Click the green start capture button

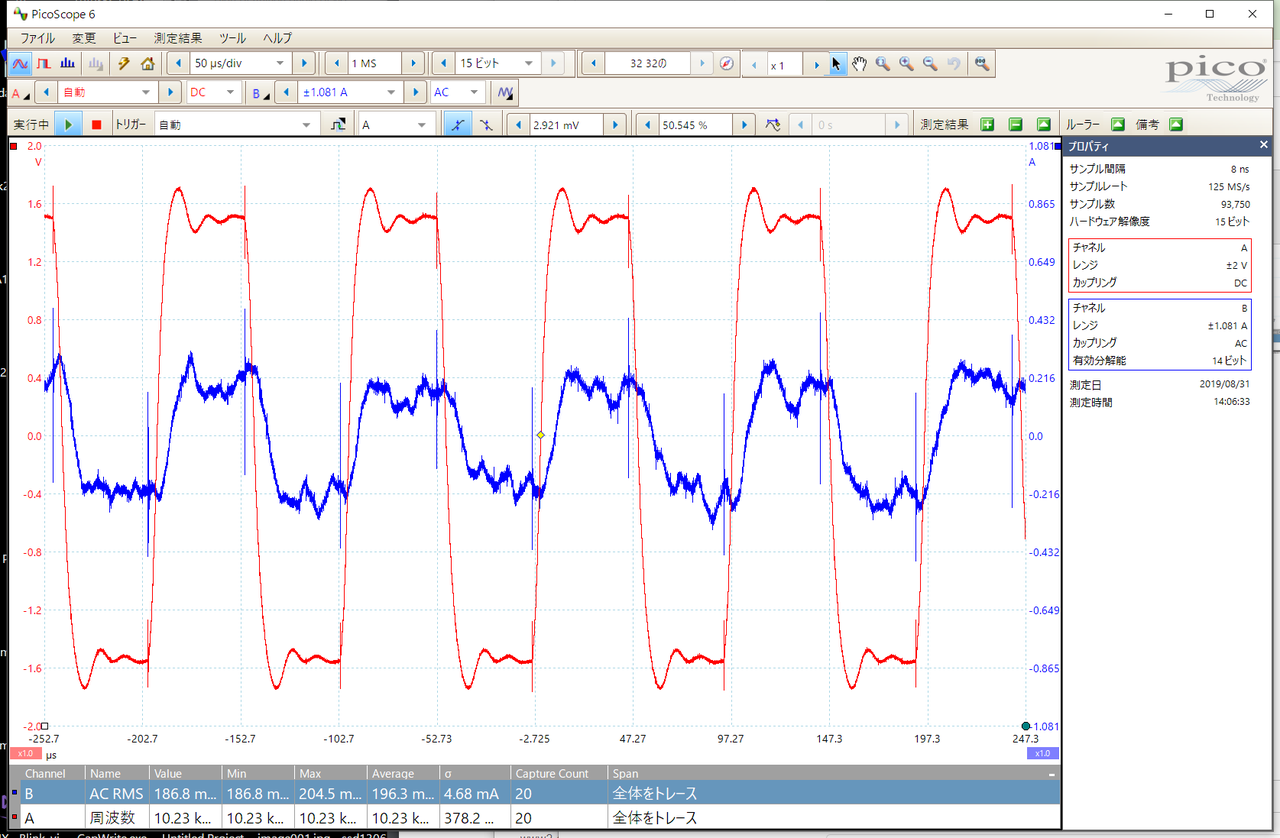(68, 125)
